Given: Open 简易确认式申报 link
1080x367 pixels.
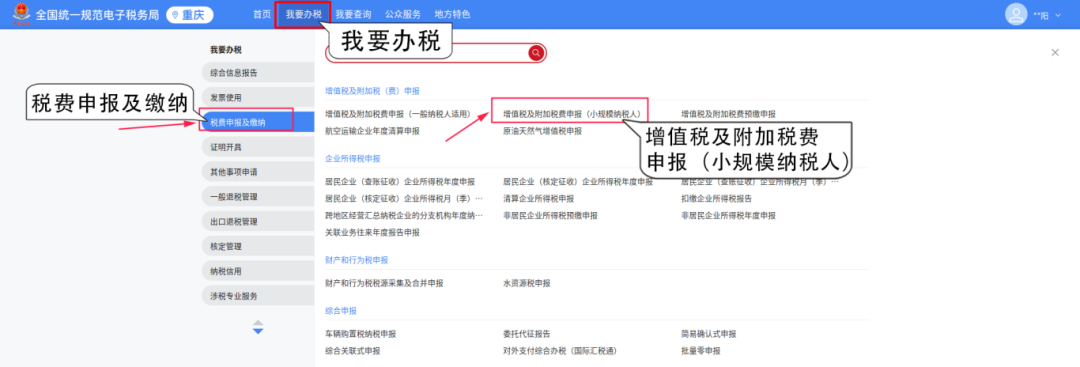Looking at the screenshot, I should (x=709, y=334).
